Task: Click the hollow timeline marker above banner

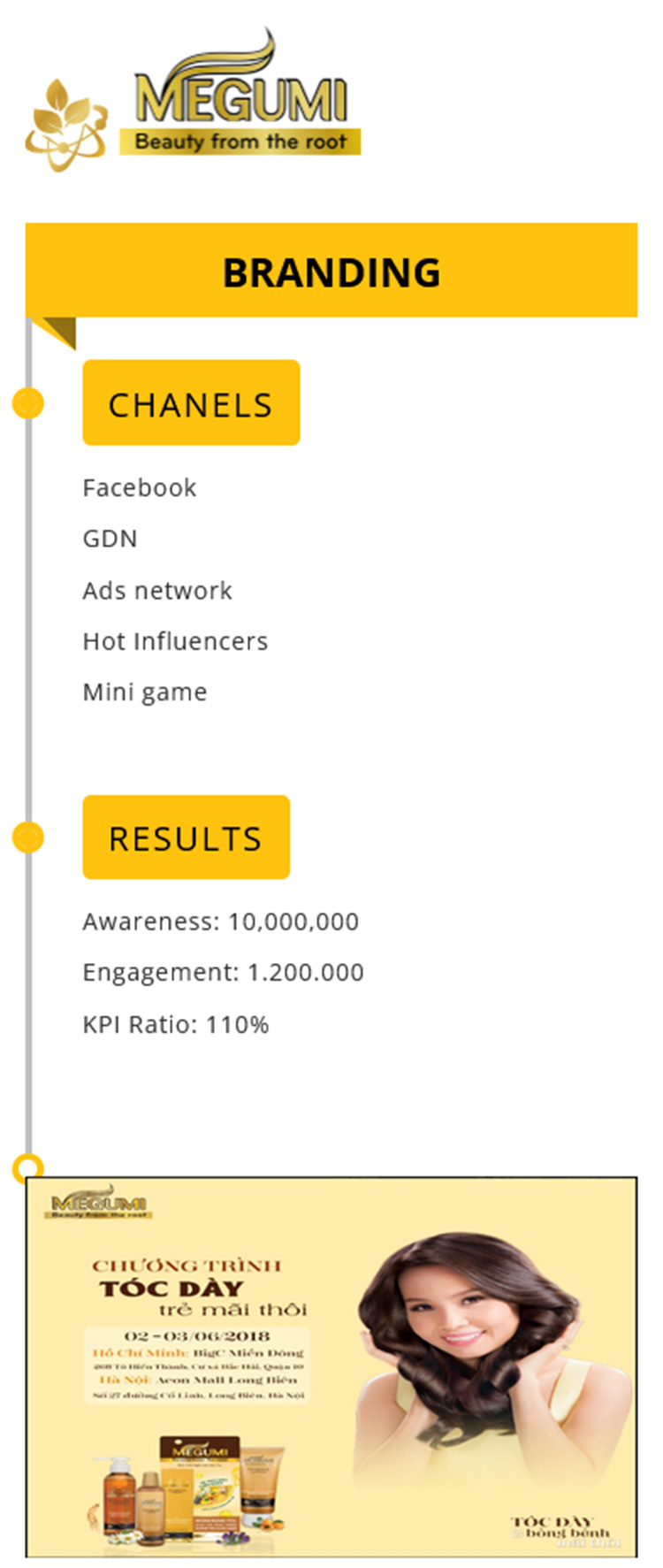Action: (x=27, y=1168)
